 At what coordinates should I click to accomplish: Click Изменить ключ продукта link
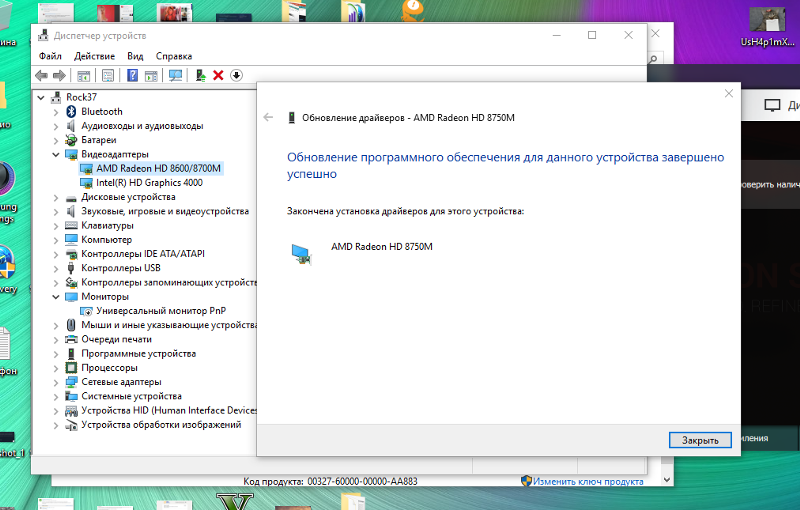[588, 481]
